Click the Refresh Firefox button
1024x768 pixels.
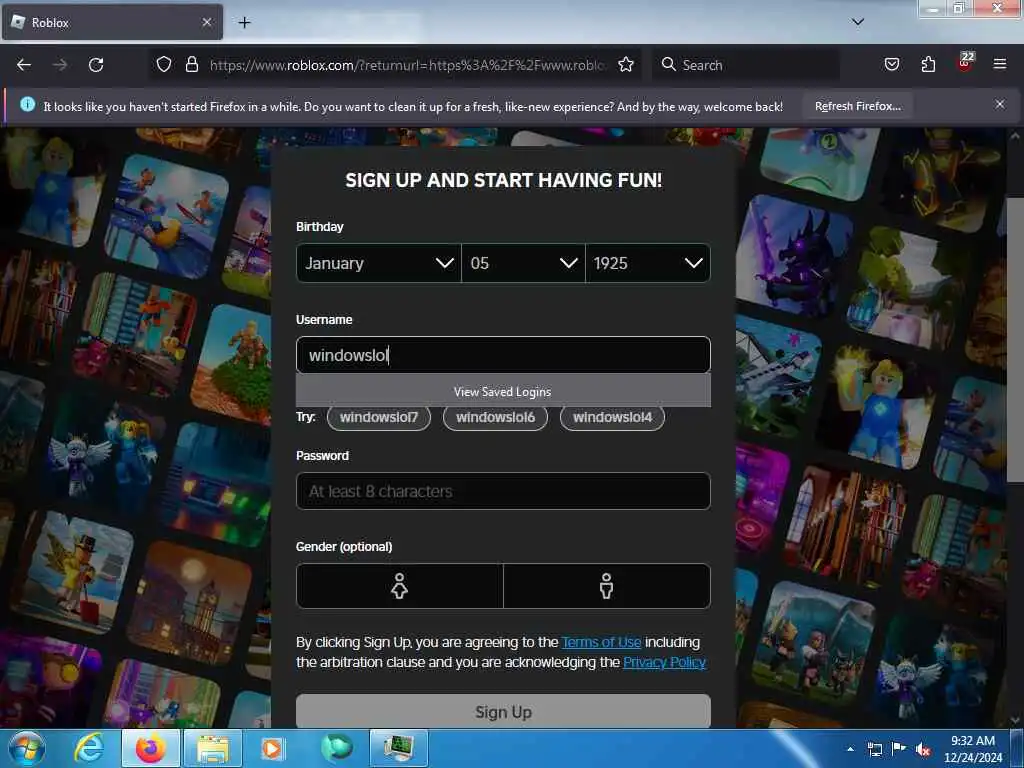(x=857, y=106)
